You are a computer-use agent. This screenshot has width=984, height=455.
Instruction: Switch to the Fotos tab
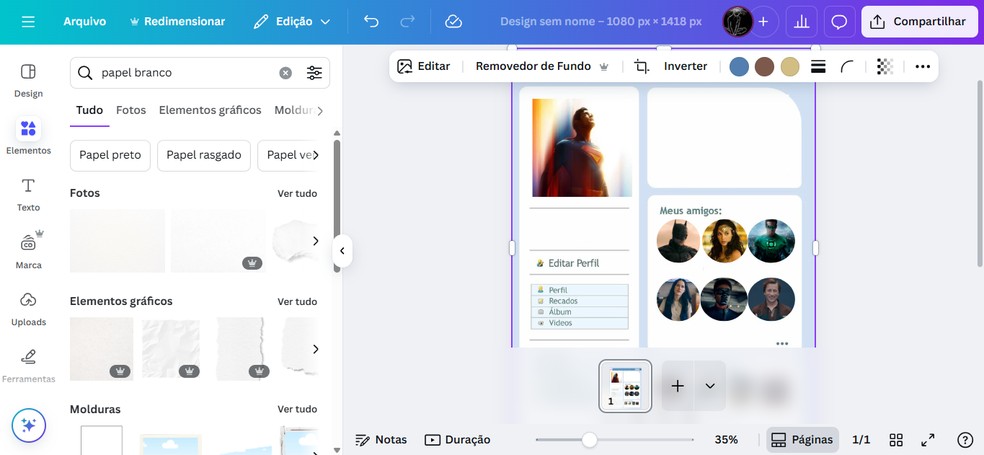point(131,110)
